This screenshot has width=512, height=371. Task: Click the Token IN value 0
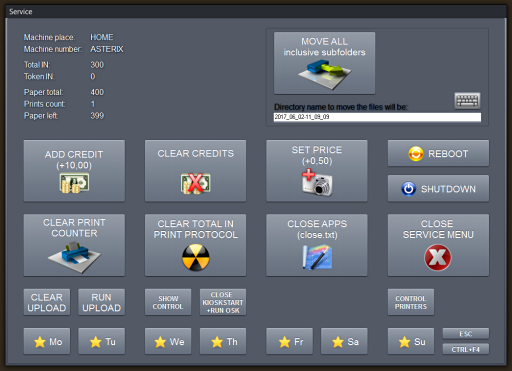pos(93,76)
